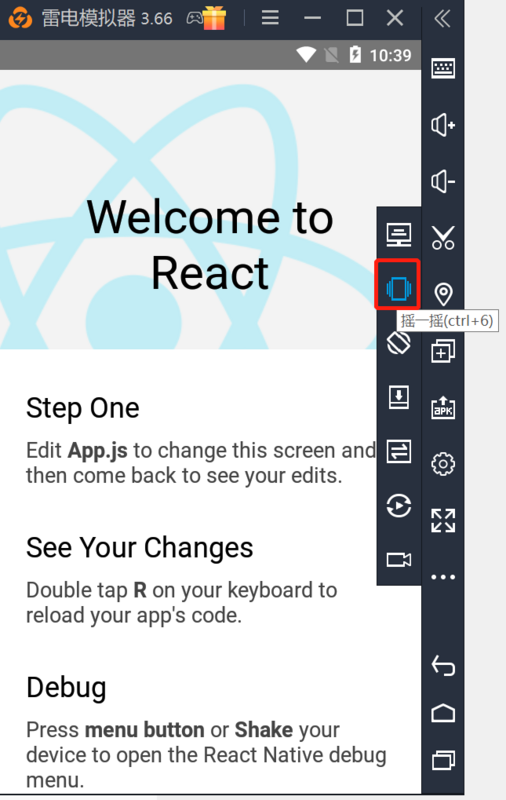Click the Debug section heading

point(66,687)
